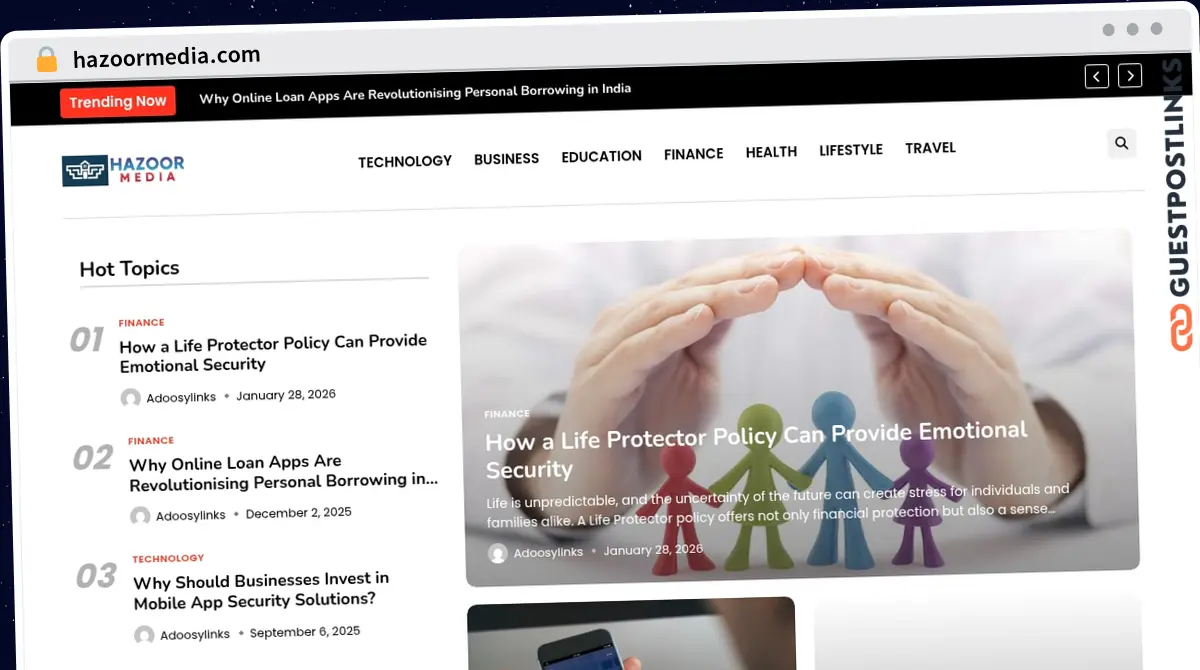Open the Business menu item

506,159
